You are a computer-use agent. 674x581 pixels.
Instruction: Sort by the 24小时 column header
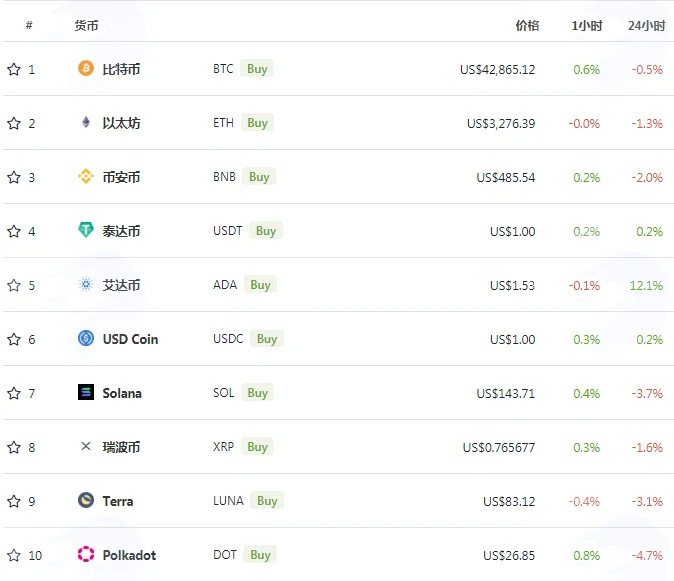pos(646,26)
